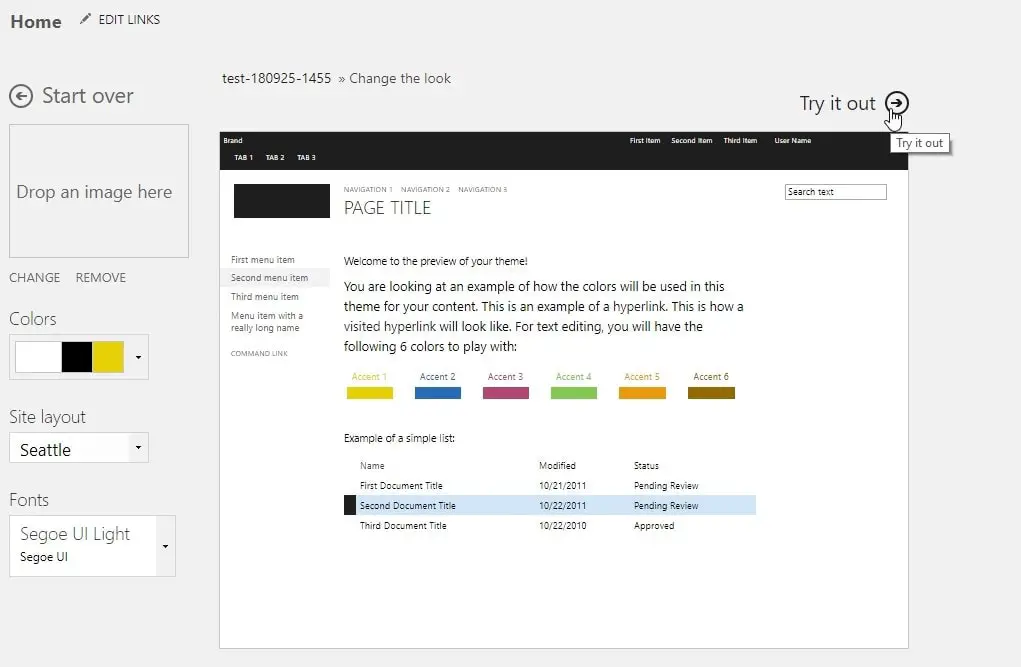Click the pencil icon beside Edit Links

pos(85,19)
